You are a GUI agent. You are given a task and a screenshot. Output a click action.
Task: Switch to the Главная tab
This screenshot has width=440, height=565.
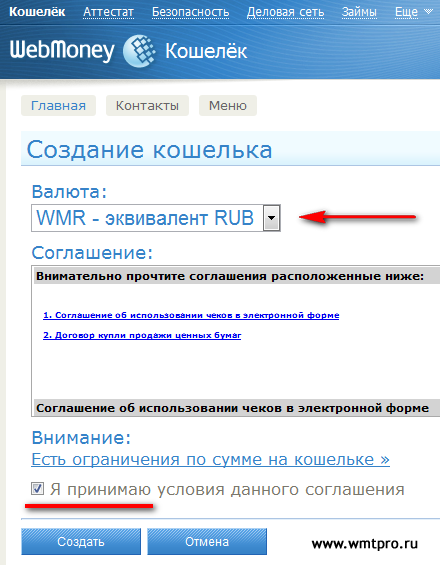[58, 106]
